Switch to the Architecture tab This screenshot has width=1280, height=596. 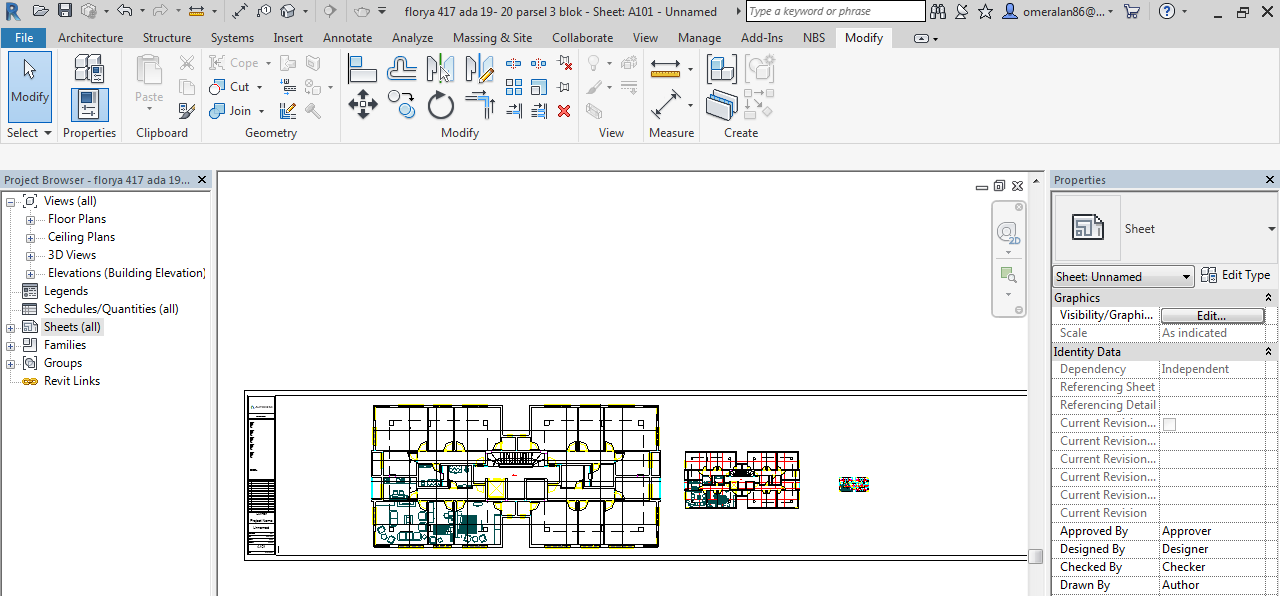click(x=91, y=37)
